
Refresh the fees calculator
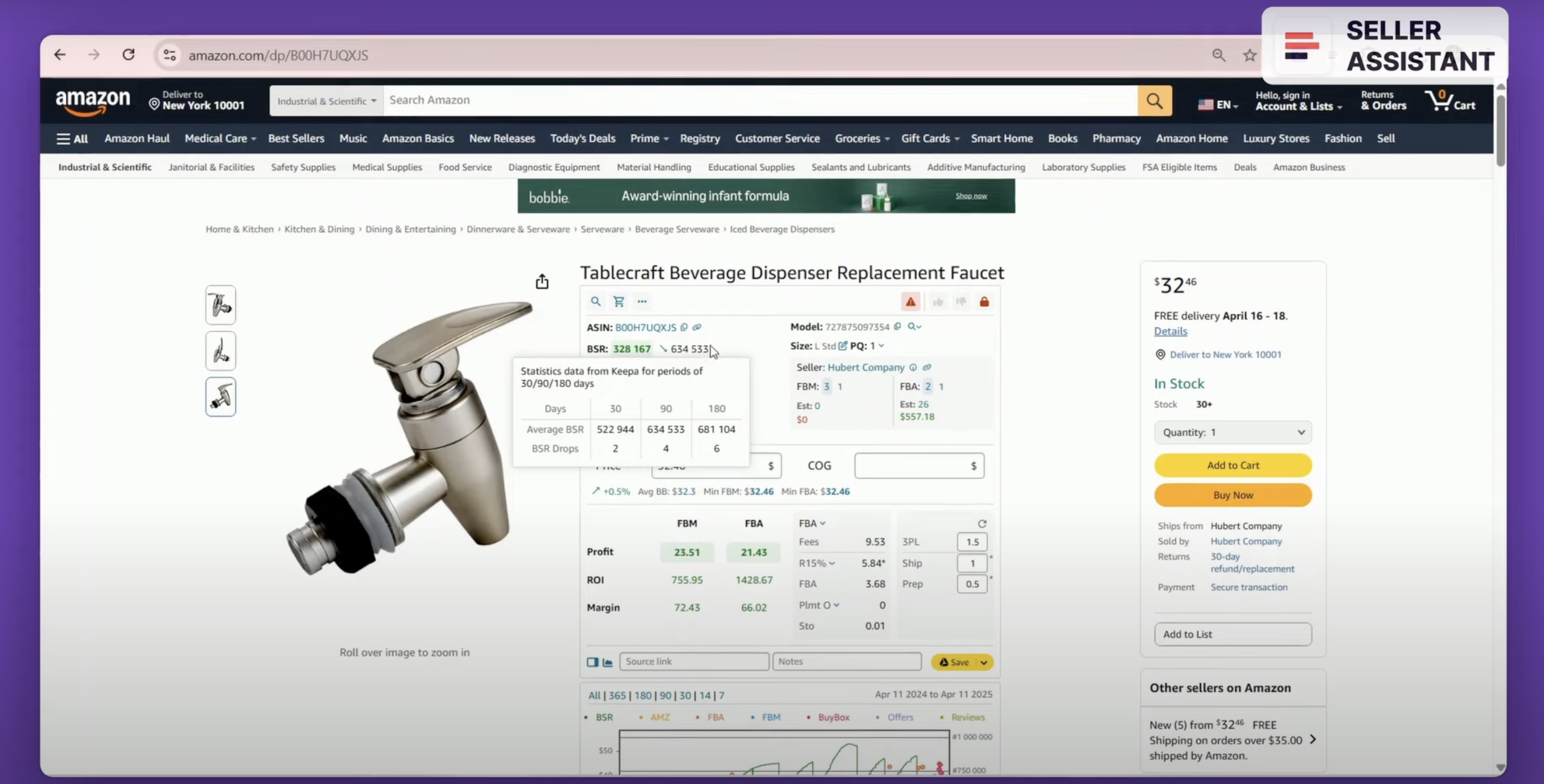click(982, 523)
